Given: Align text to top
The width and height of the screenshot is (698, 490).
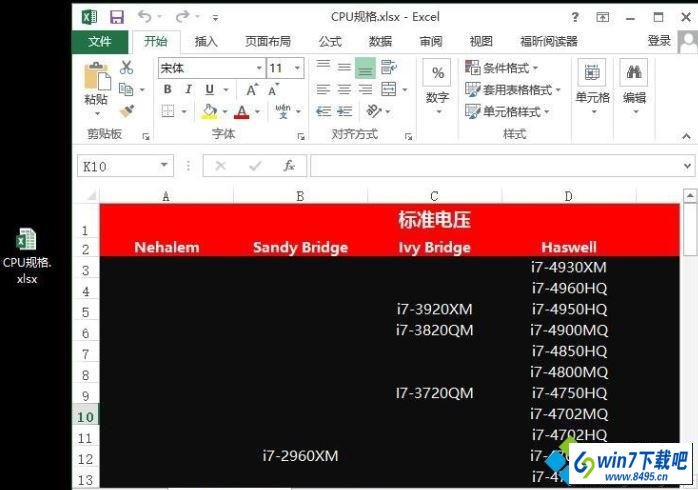Looking at the screenshot, I should (323, 67).
